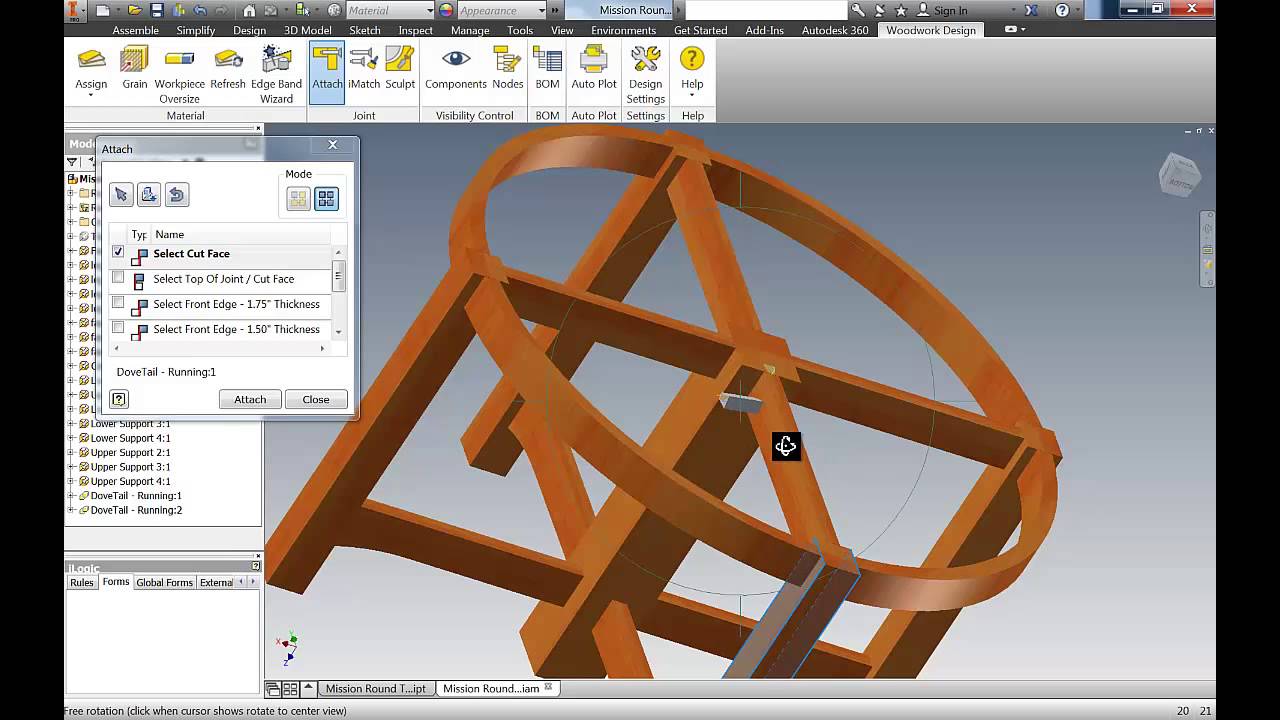
Task: Open Design Settings
Action: click(646, 74)
